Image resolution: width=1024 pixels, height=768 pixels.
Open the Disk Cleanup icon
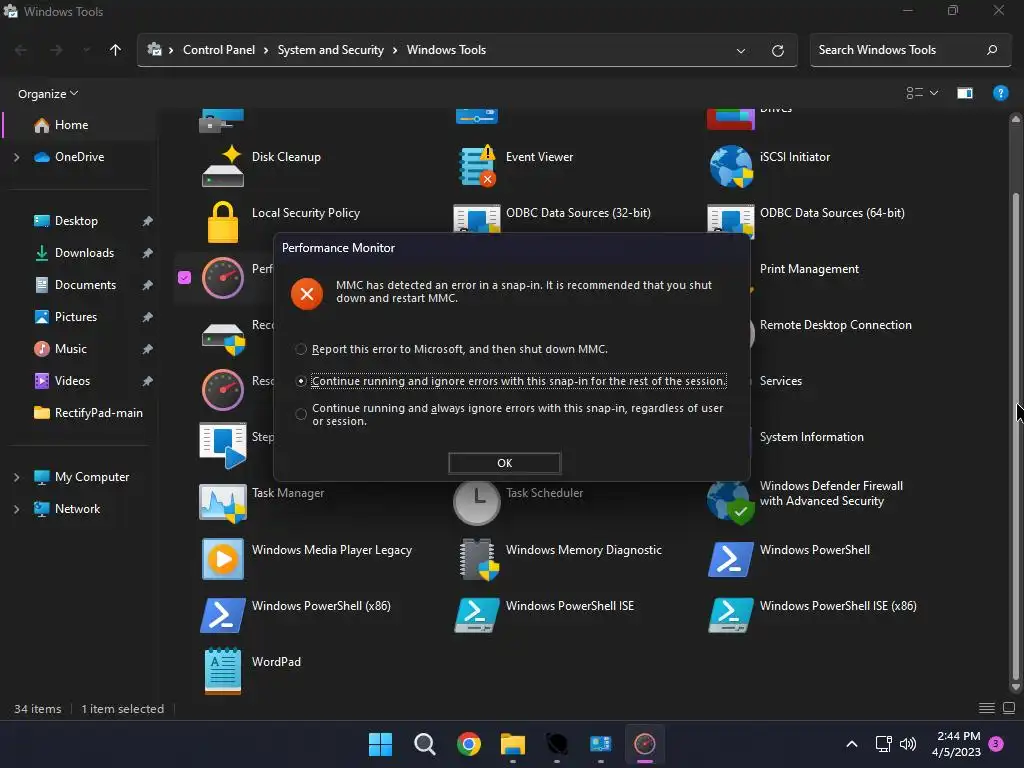223,166
